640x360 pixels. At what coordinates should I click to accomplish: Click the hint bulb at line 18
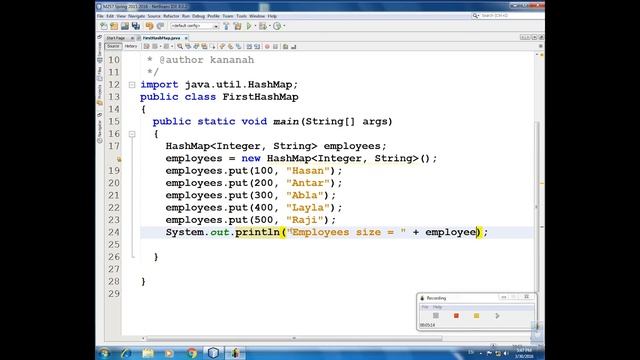119,159
